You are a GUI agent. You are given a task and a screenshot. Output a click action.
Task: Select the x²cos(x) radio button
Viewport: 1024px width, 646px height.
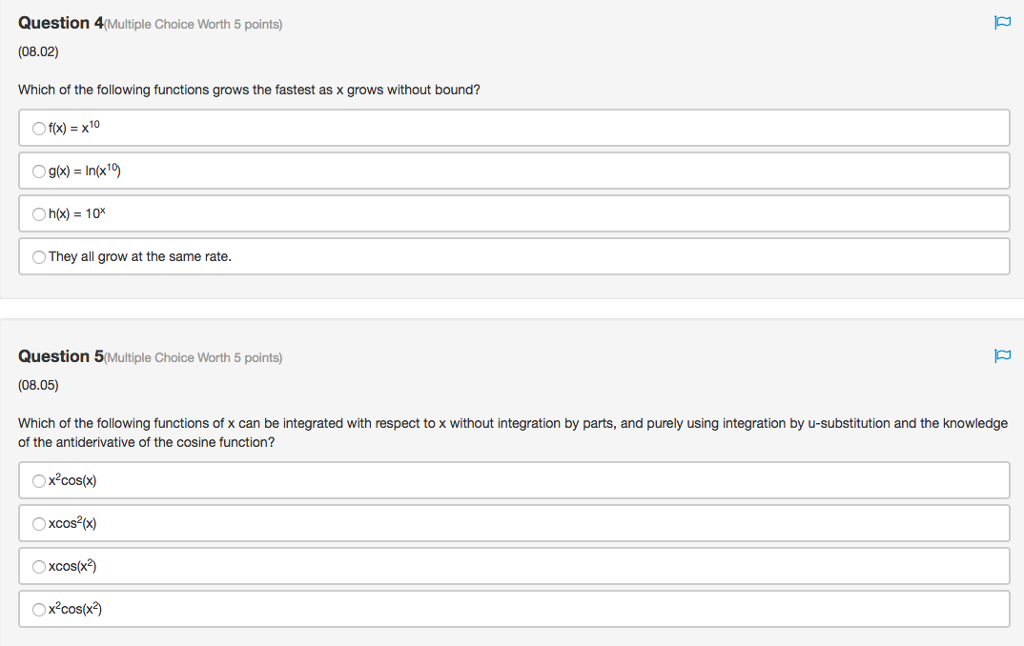click(x=39, y=481)
